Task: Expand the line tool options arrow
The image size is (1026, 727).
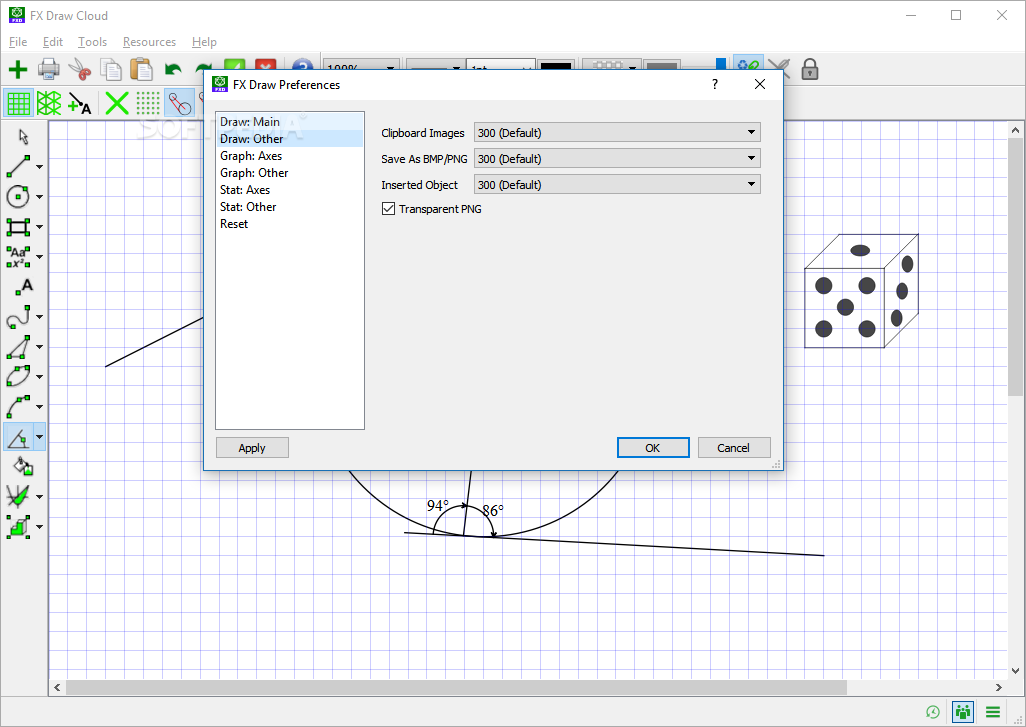Action: [x=39, y=167]
